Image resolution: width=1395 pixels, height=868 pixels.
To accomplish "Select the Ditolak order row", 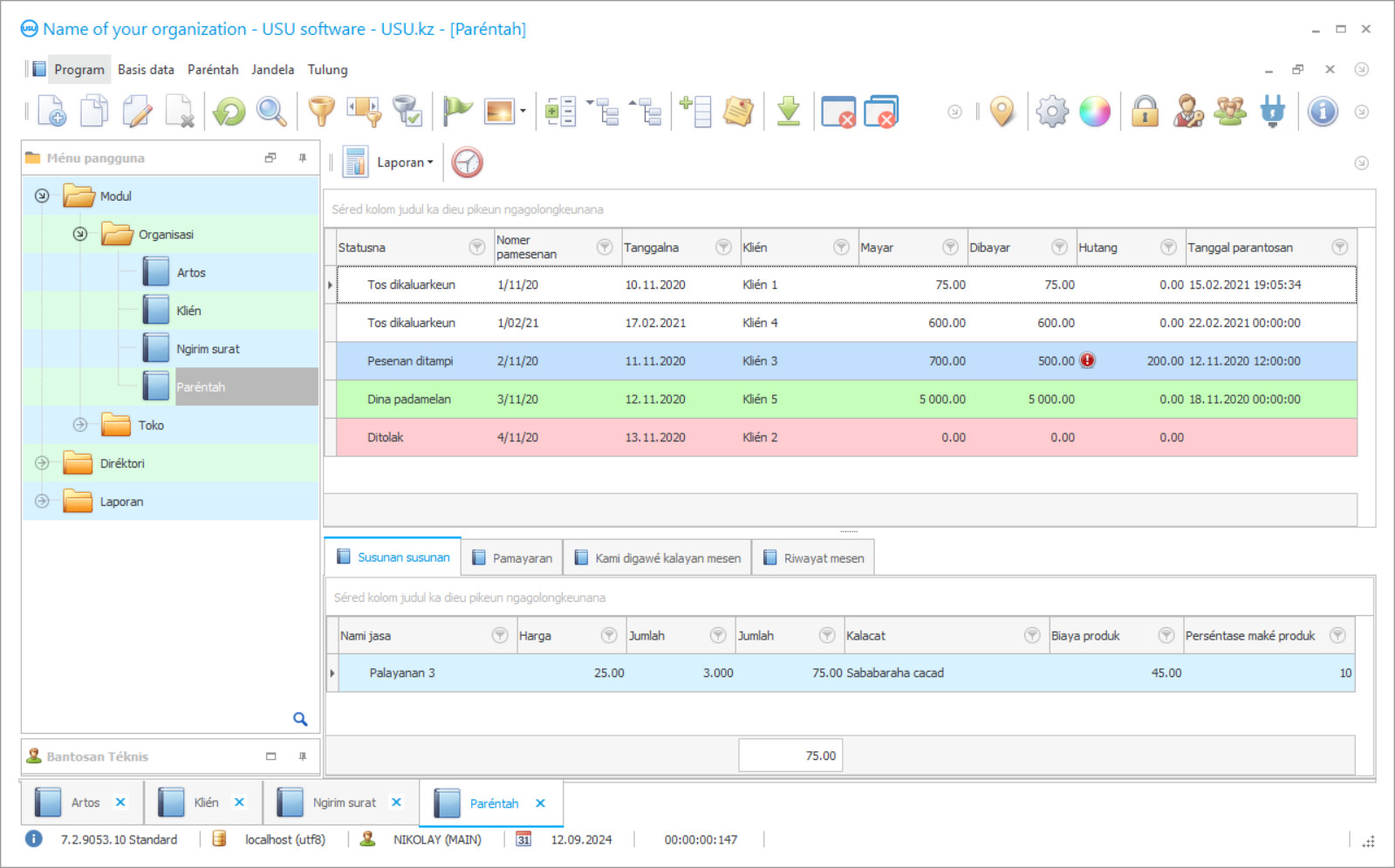I will coord(385,437).
